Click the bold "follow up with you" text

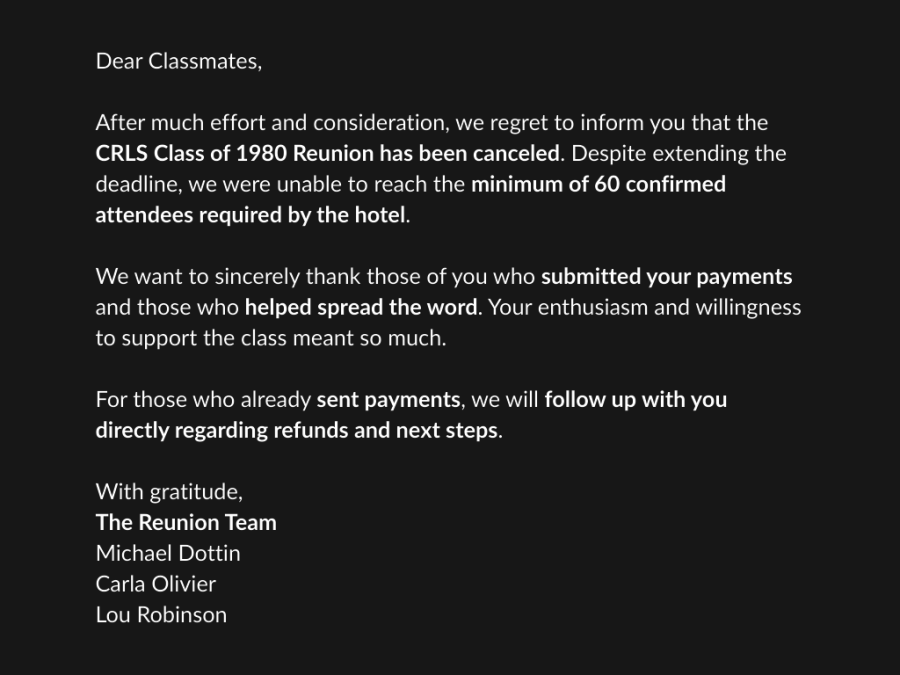635,400
